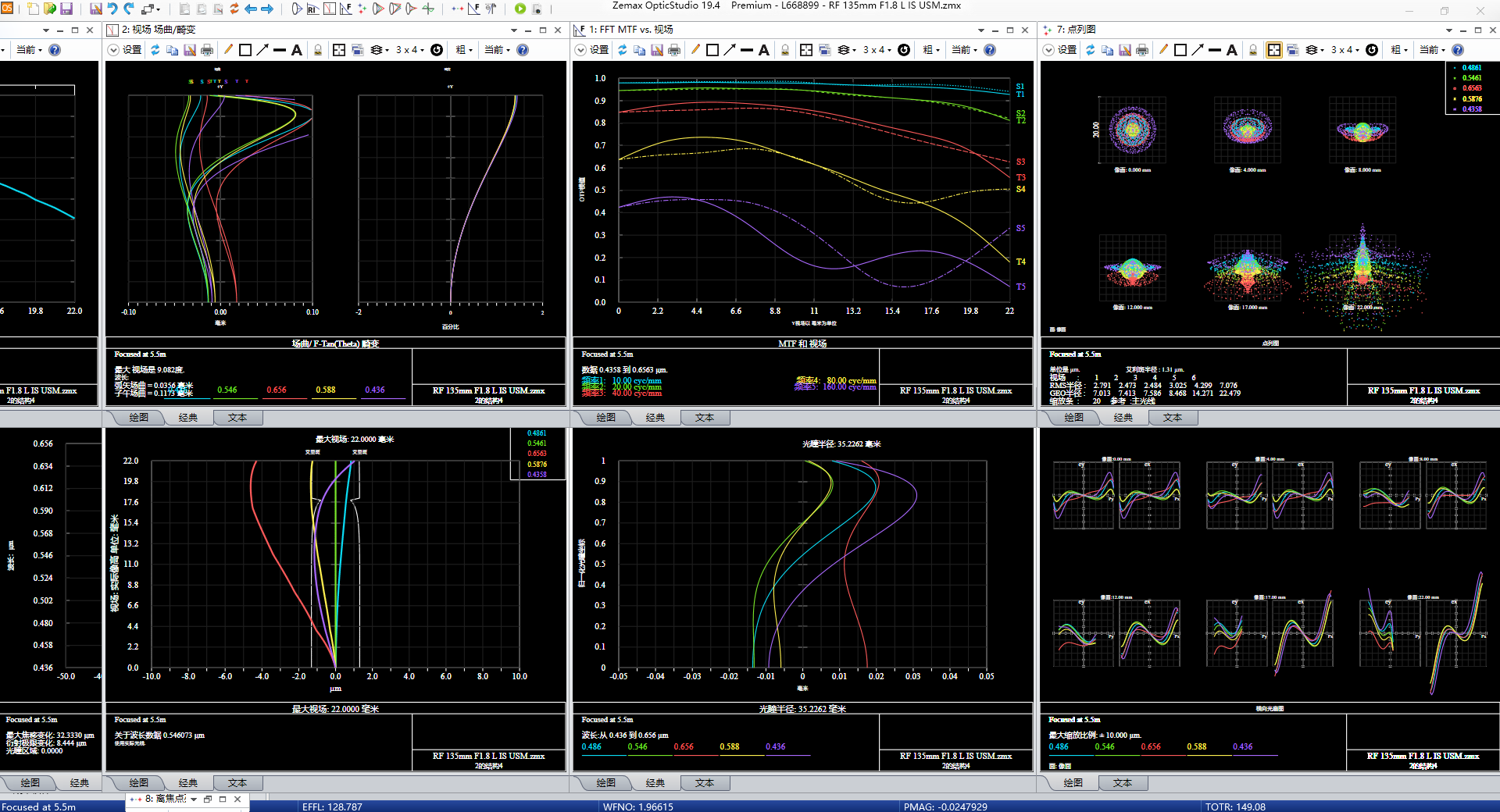
Task: Click the 0.546 green wavelength legend in field curvature
Action: click(227, 390)
